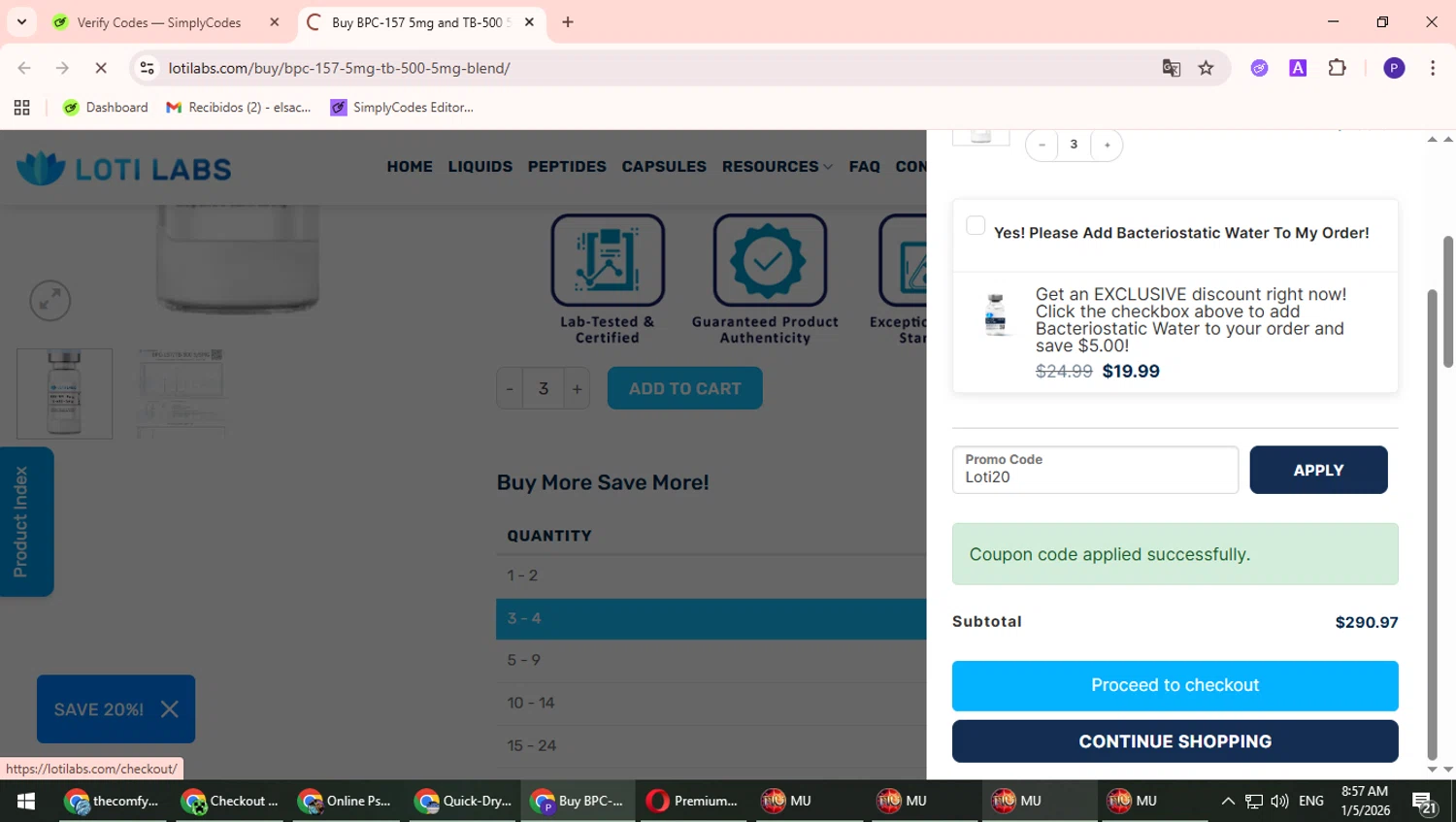
Task: Select the 1 - 2 quantity row
Action: point(711,575)
